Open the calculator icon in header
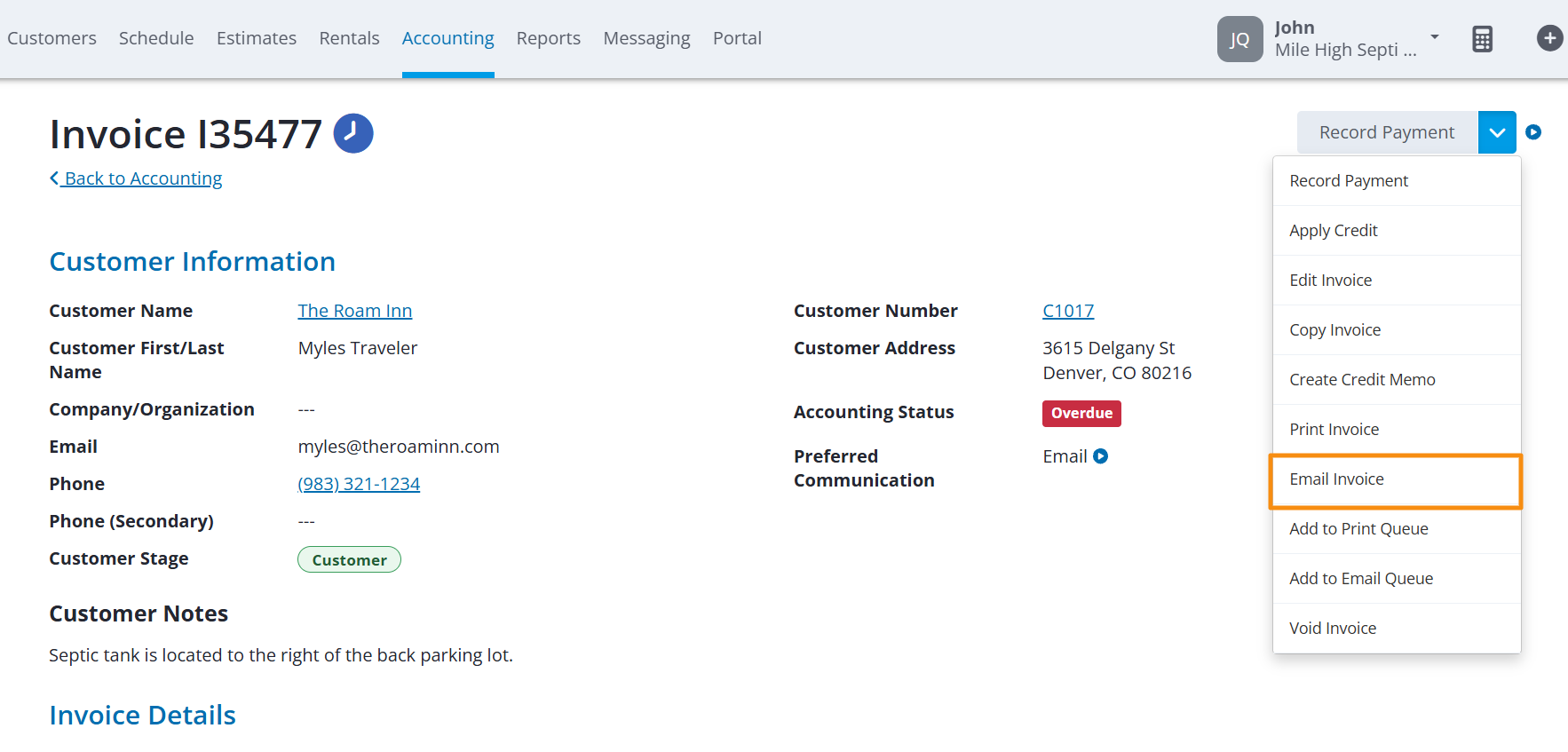Screen dimensions: 1568x752 1482,39
